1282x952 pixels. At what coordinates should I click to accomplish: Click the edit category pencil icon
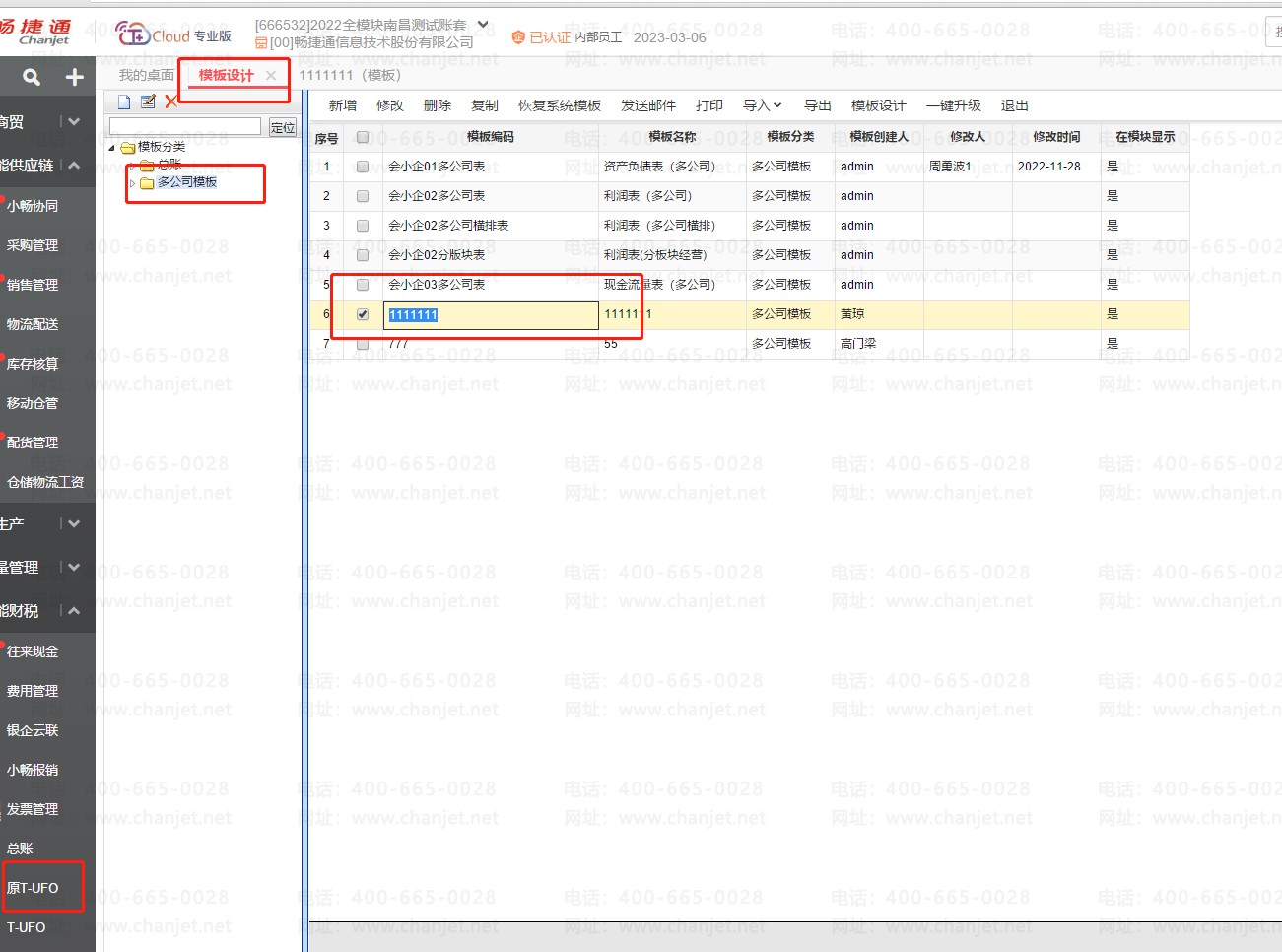[x=148, y=102]
